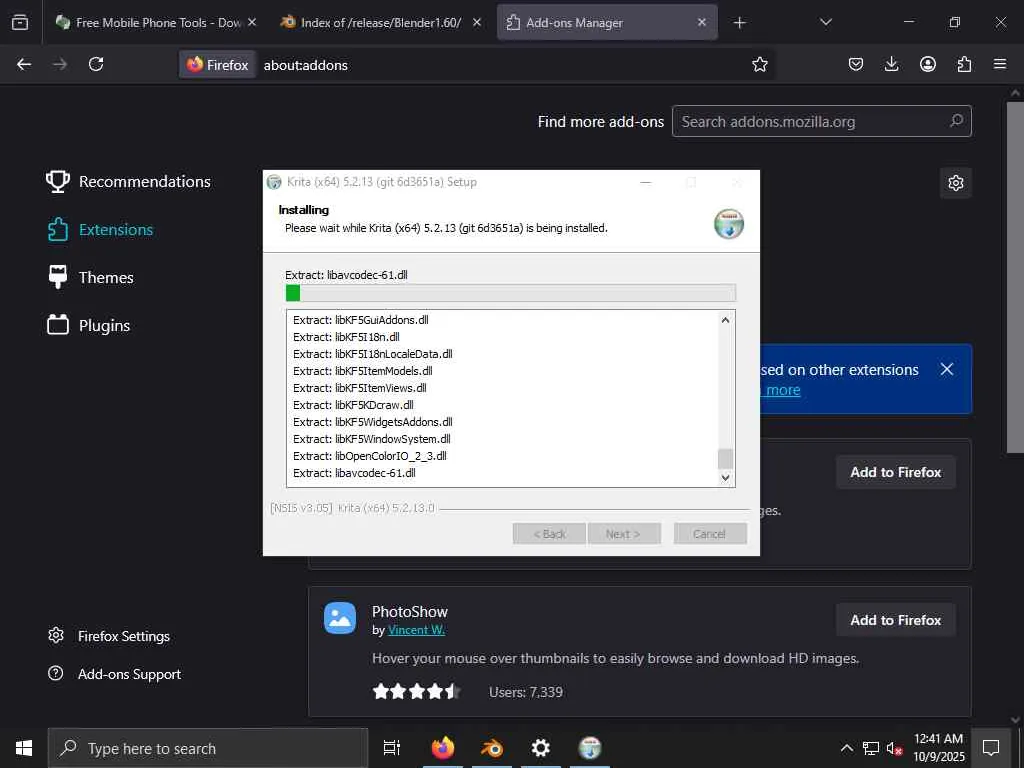Open Firefox Settings link
This screenshot has width=1024, height=768.
109,636
